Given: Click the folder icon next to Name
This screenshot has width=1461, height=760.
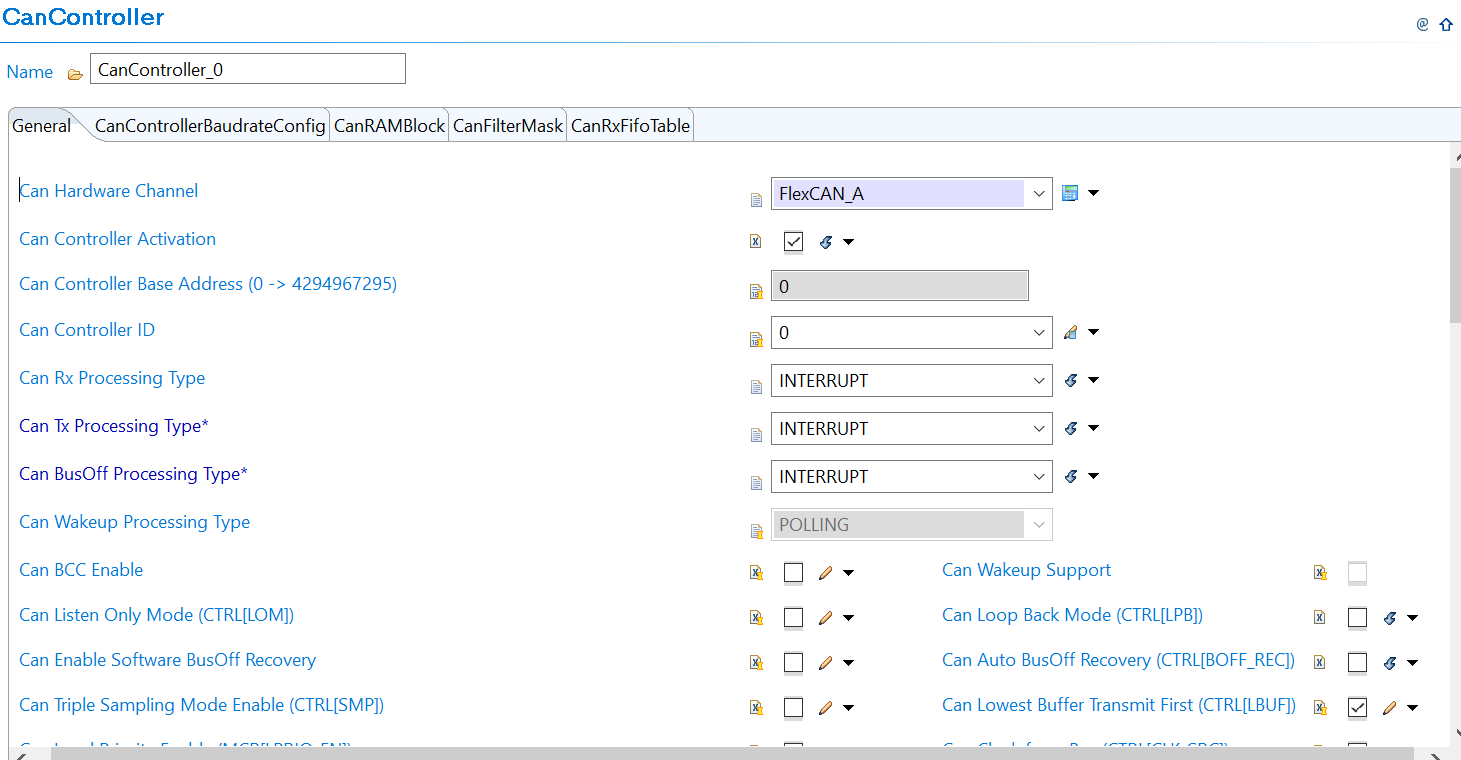Looking at the screenshot, I should pos(75,73).
